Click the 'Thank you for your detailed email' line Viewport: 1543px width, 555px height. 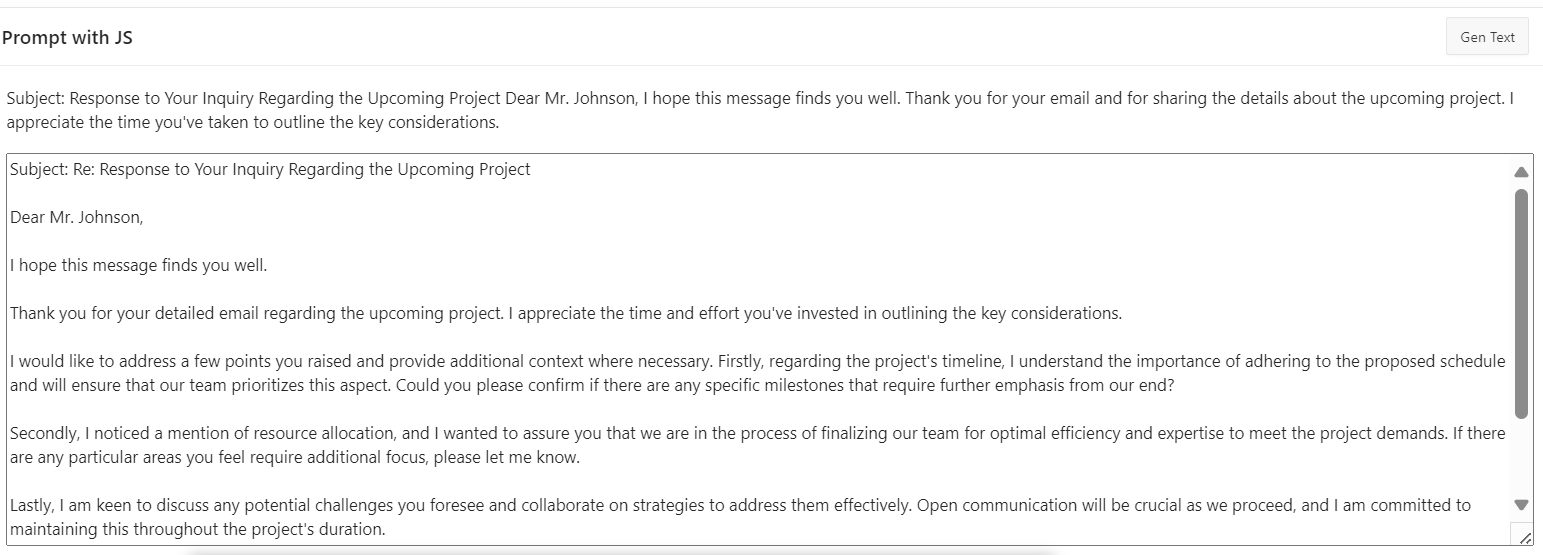[x=250, y=313]
